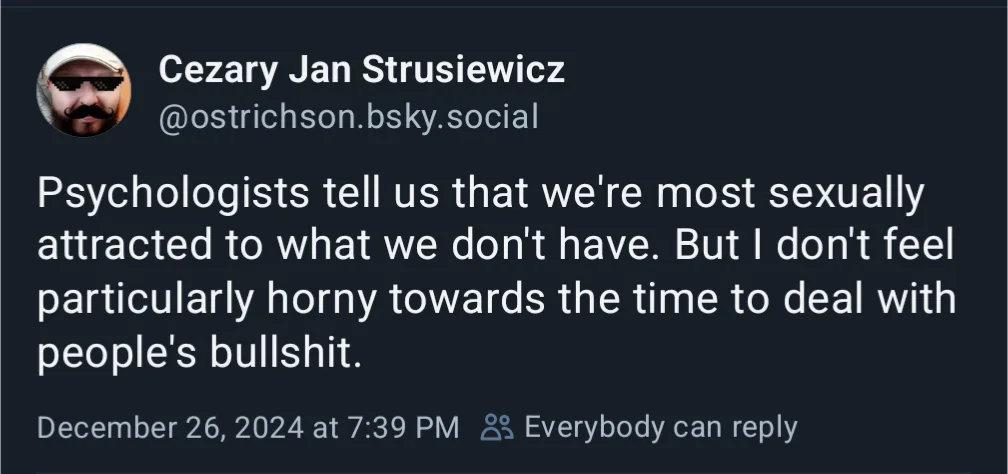Click 'bsky.social' part of the handle
This screenshot has height=474, width=1008.
[453, 117]
